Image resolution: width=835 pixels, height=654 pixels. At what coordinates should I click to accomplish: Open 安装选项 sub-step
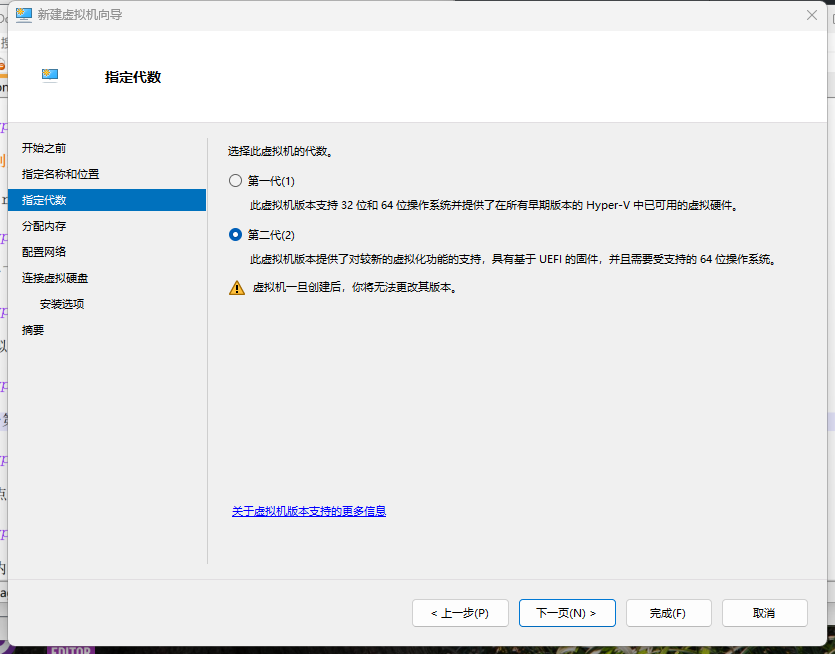[62, 304]
